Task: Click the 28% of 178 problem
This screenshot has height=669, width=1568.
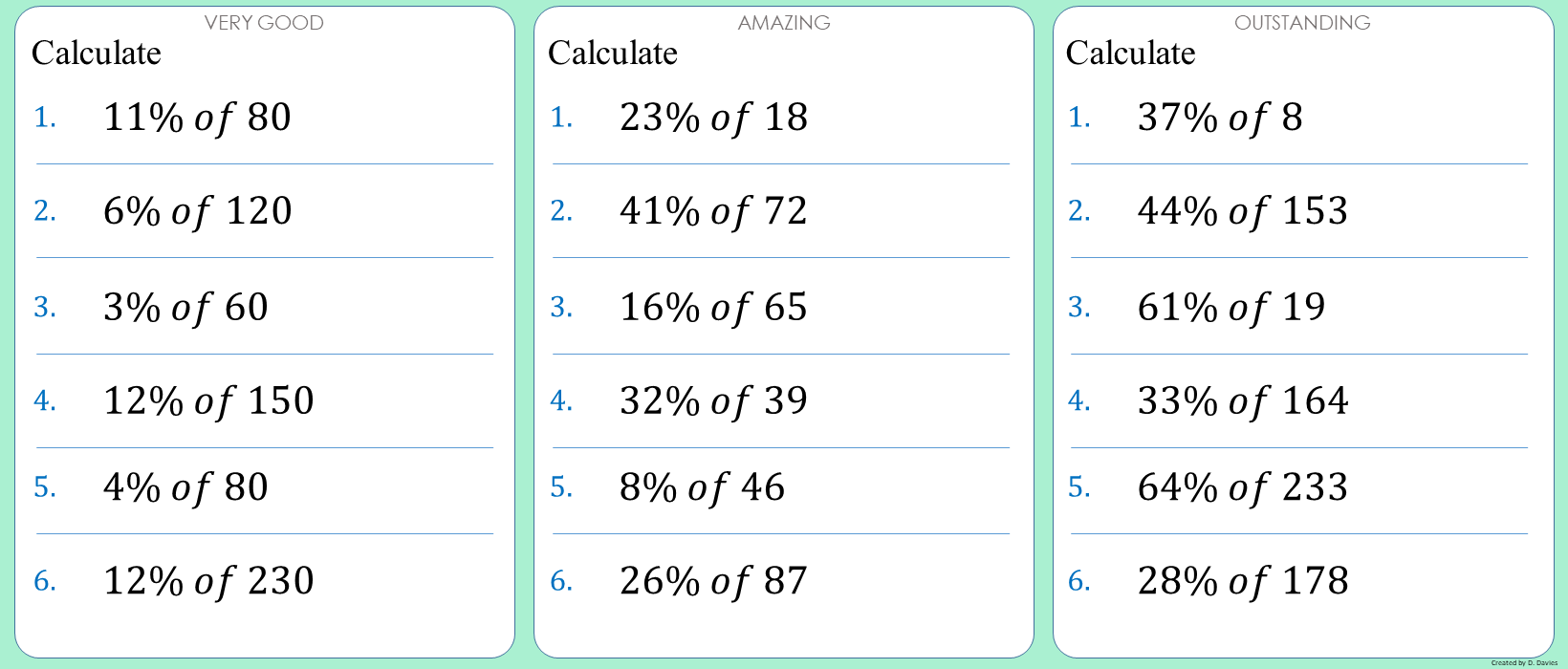Action: click(x=1243, y=581)
